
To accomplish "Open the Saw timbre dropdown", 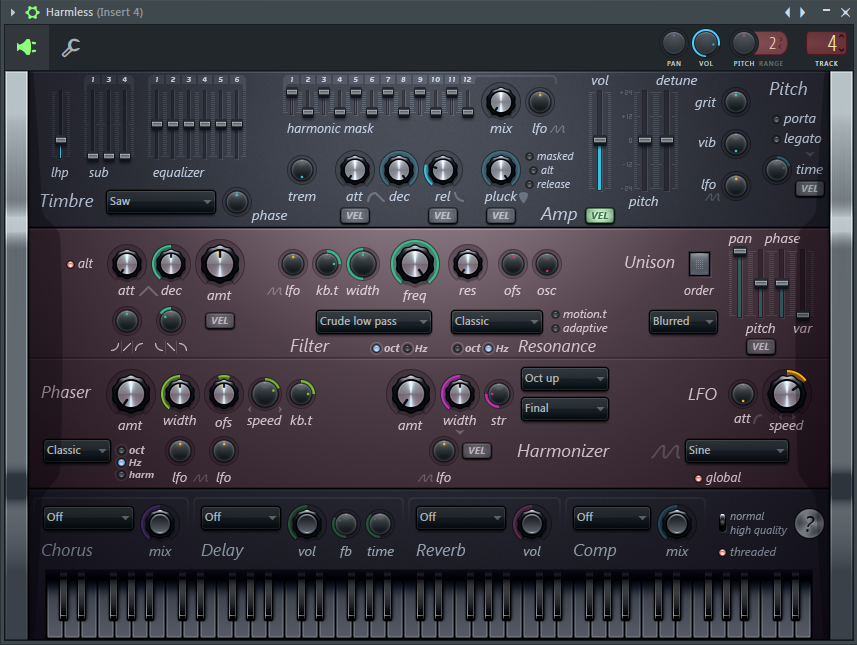I will click(160, 202).
